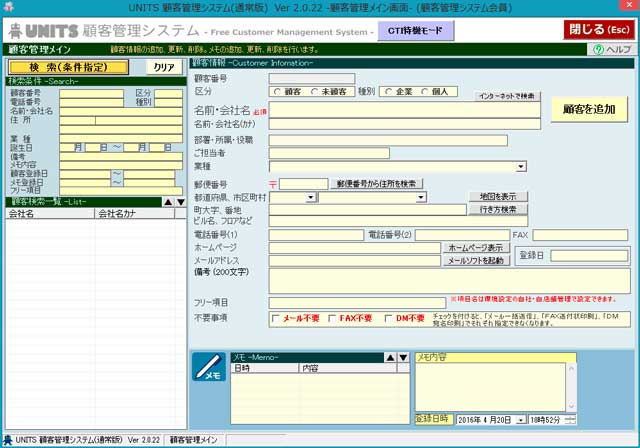Click the 備考 (200文字) text area
This screenshot has width=640, height=448.
click(x=449, y=281)
